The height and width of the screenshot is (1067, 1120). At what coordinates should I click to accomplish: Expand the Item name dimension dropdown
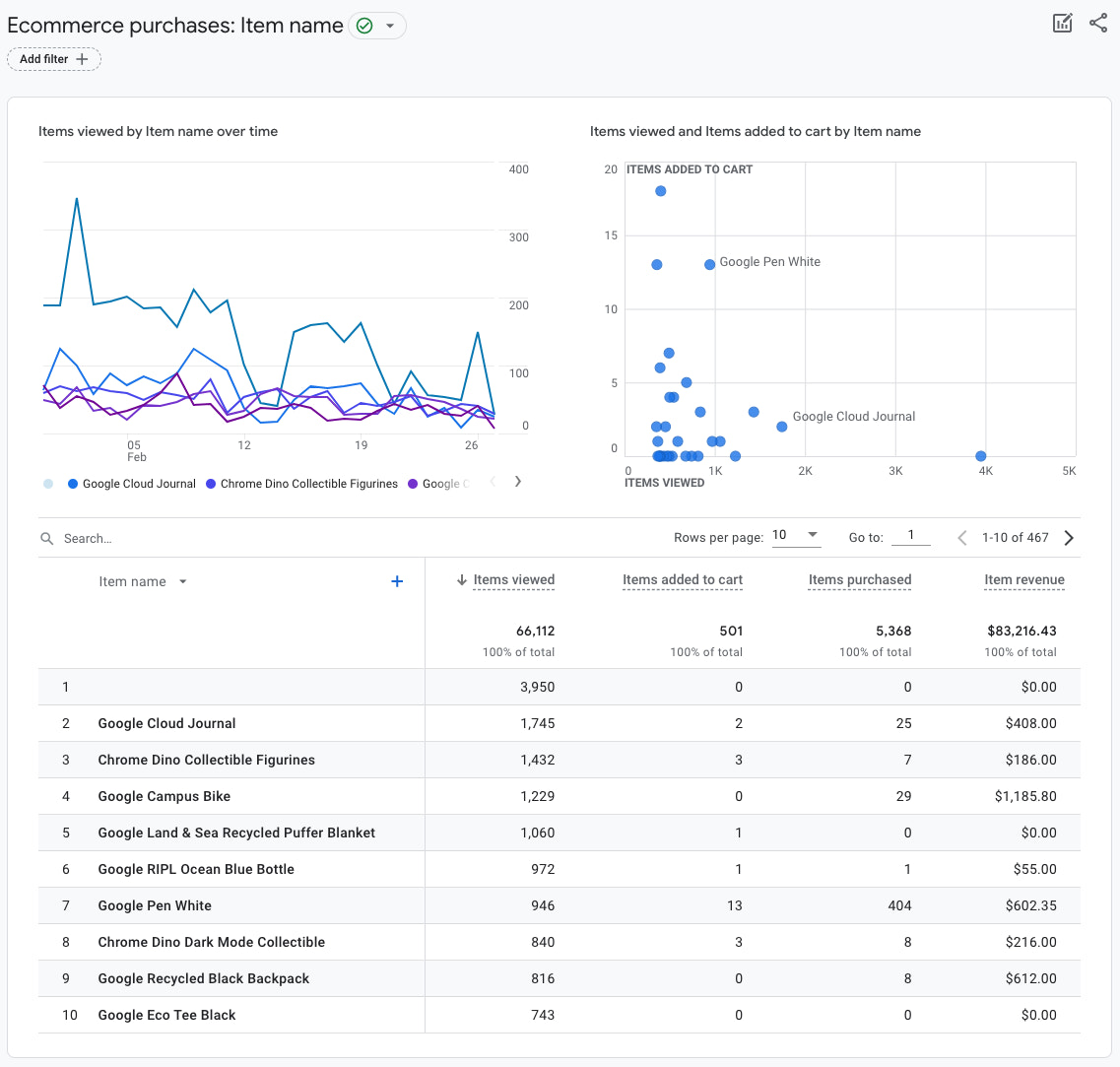coord(182,582)
